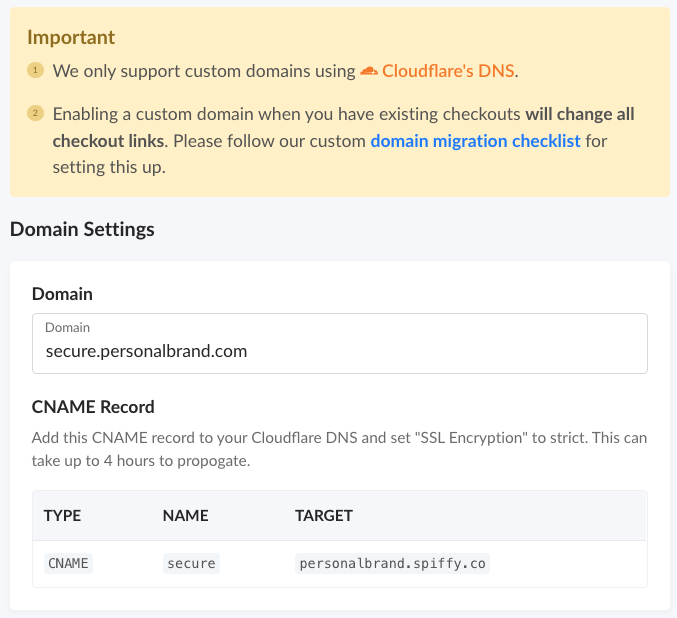677x618 pixels.
Task: Select the secure name code value
Action: 191,564
